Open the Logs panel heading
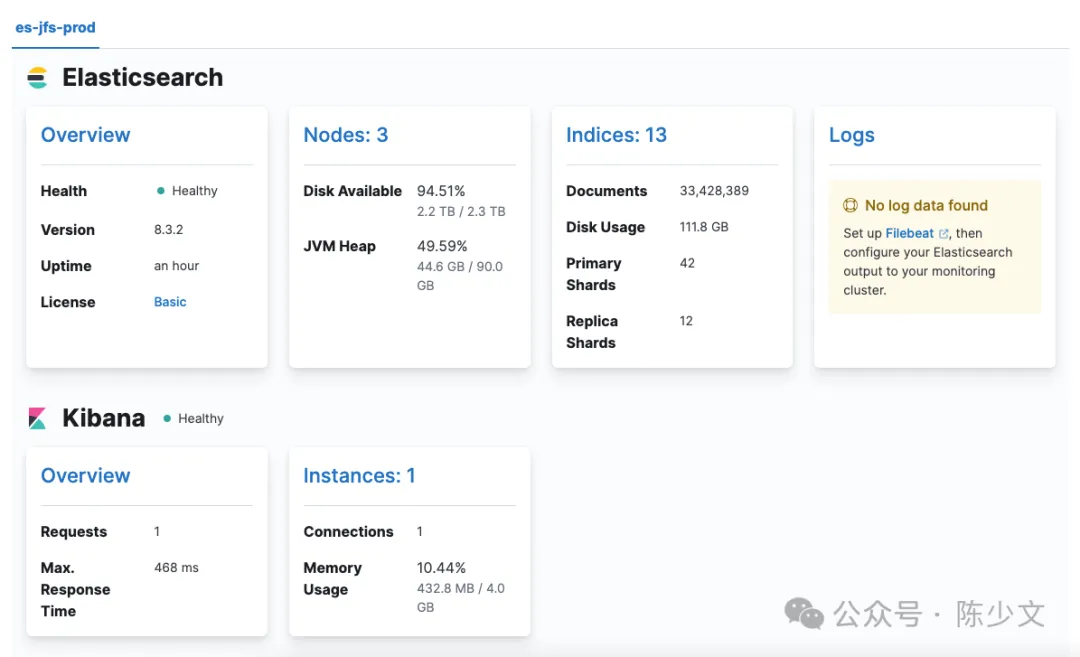This screenshot has height=657, width=1080. coord(852,134)
